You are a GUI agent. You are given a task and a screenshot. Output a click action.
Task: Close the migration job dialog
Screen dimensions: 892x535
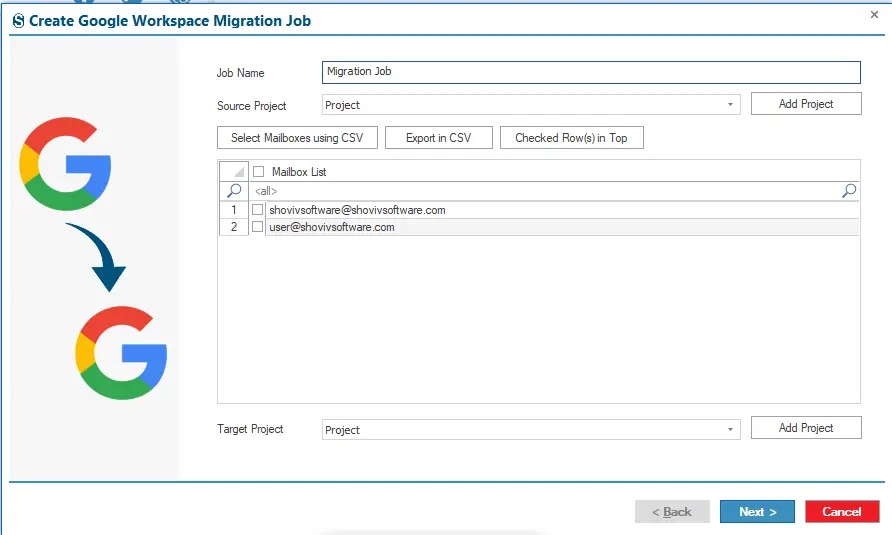click(x=874, y=15)
